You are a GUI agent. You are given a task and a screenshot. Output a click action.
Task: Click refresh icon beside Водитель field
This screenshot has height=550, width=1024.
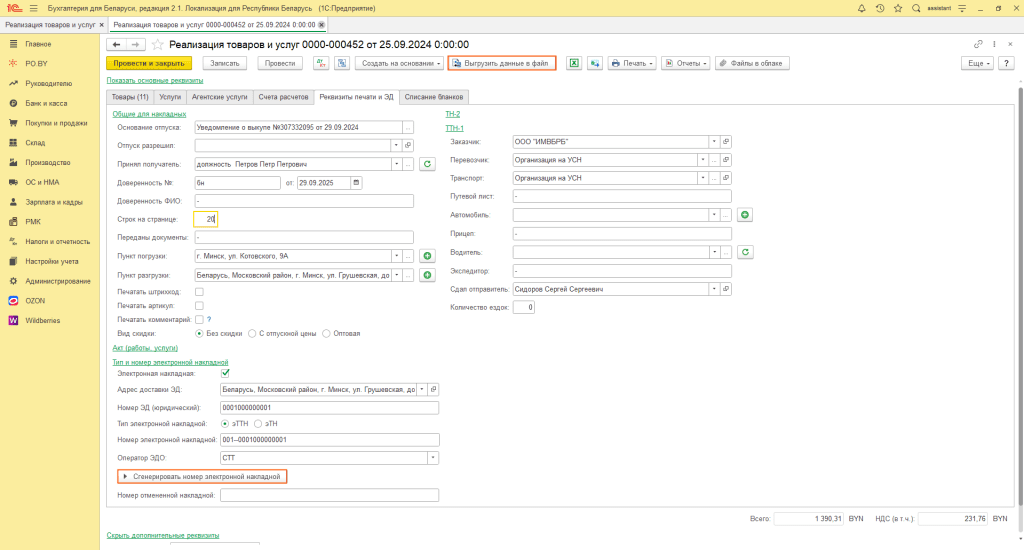tap(745, 252)
